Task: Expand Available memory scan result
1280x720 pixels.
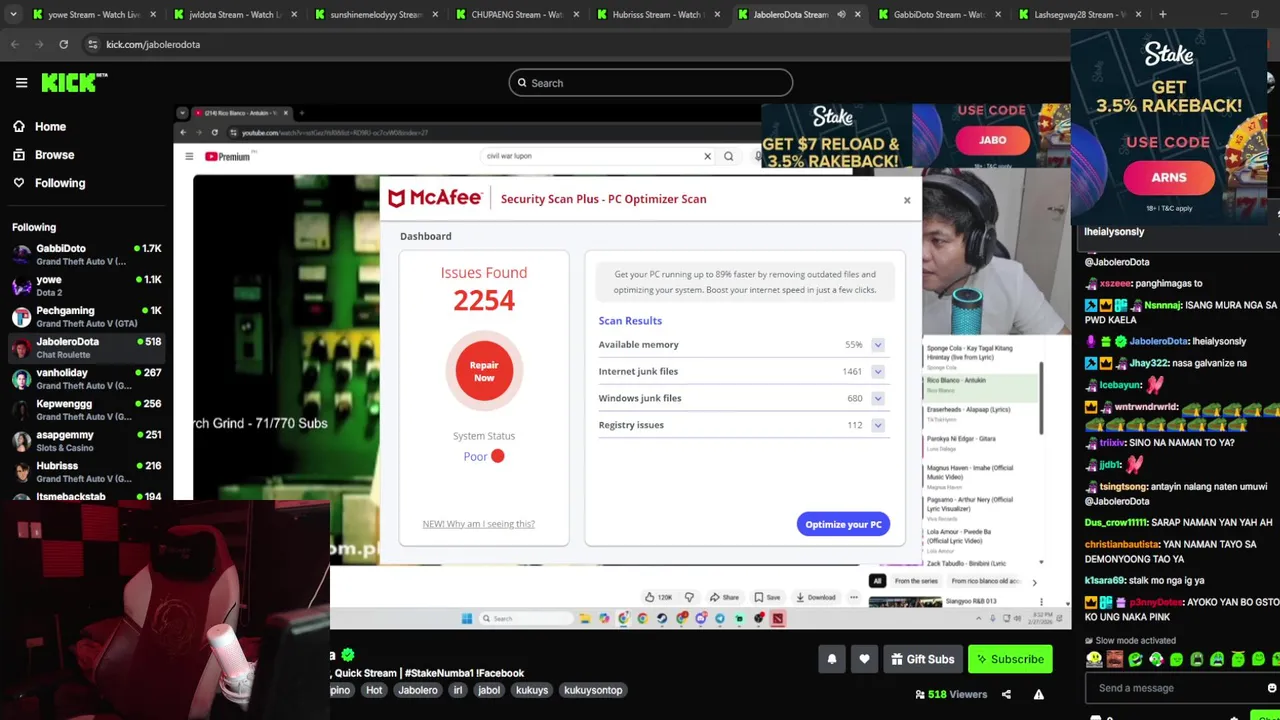Action: point(877,345)
